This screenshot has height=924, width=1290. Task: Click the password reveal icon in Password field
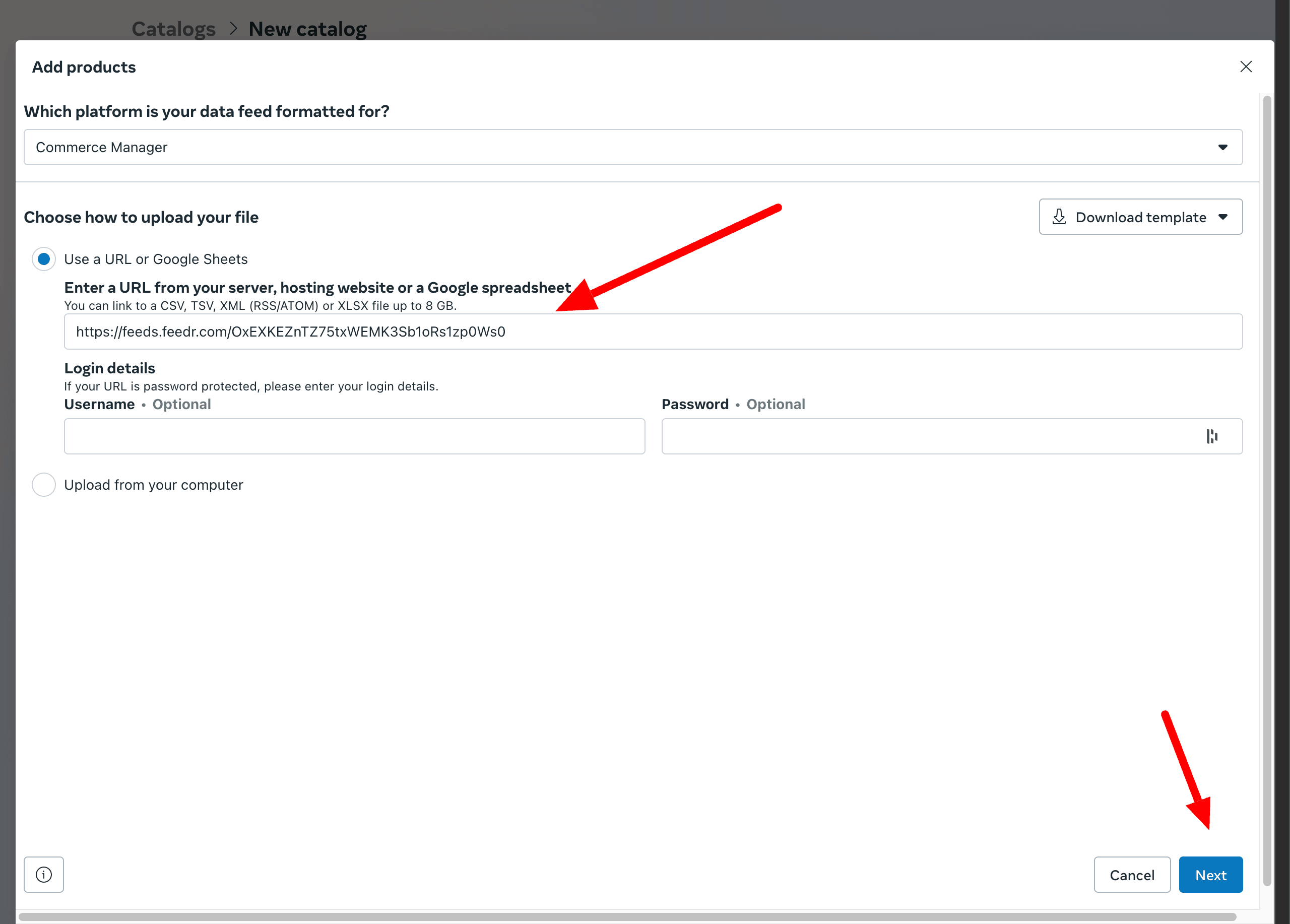coord(1212,436)
